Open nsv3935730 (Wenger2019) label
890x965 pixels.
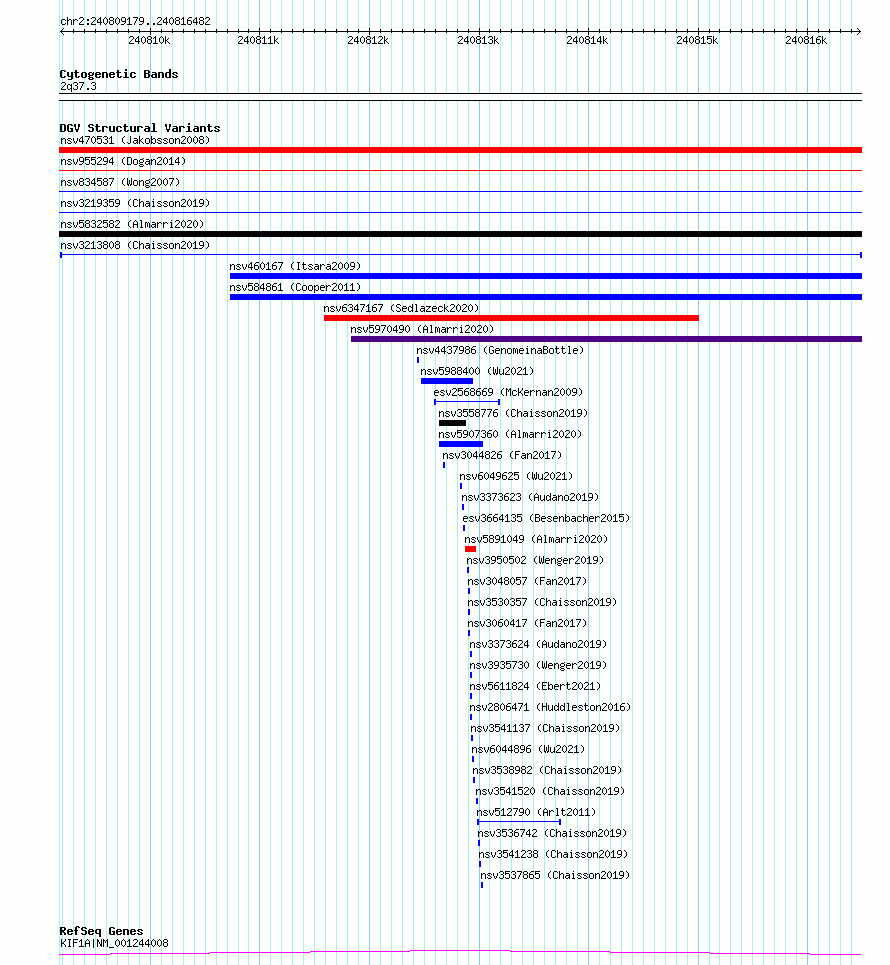point(538,663)
